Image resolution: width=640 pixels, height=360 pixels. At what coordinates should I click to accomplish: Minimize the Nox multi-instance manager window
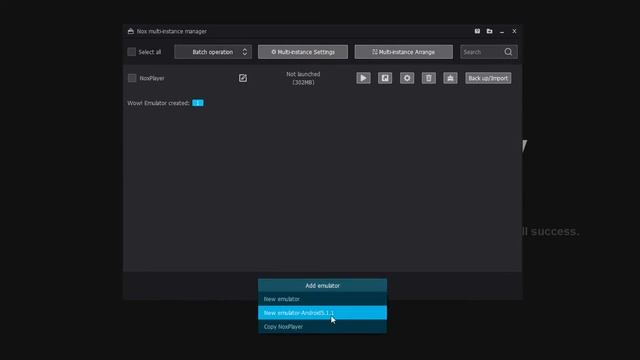tap(502, 31)
